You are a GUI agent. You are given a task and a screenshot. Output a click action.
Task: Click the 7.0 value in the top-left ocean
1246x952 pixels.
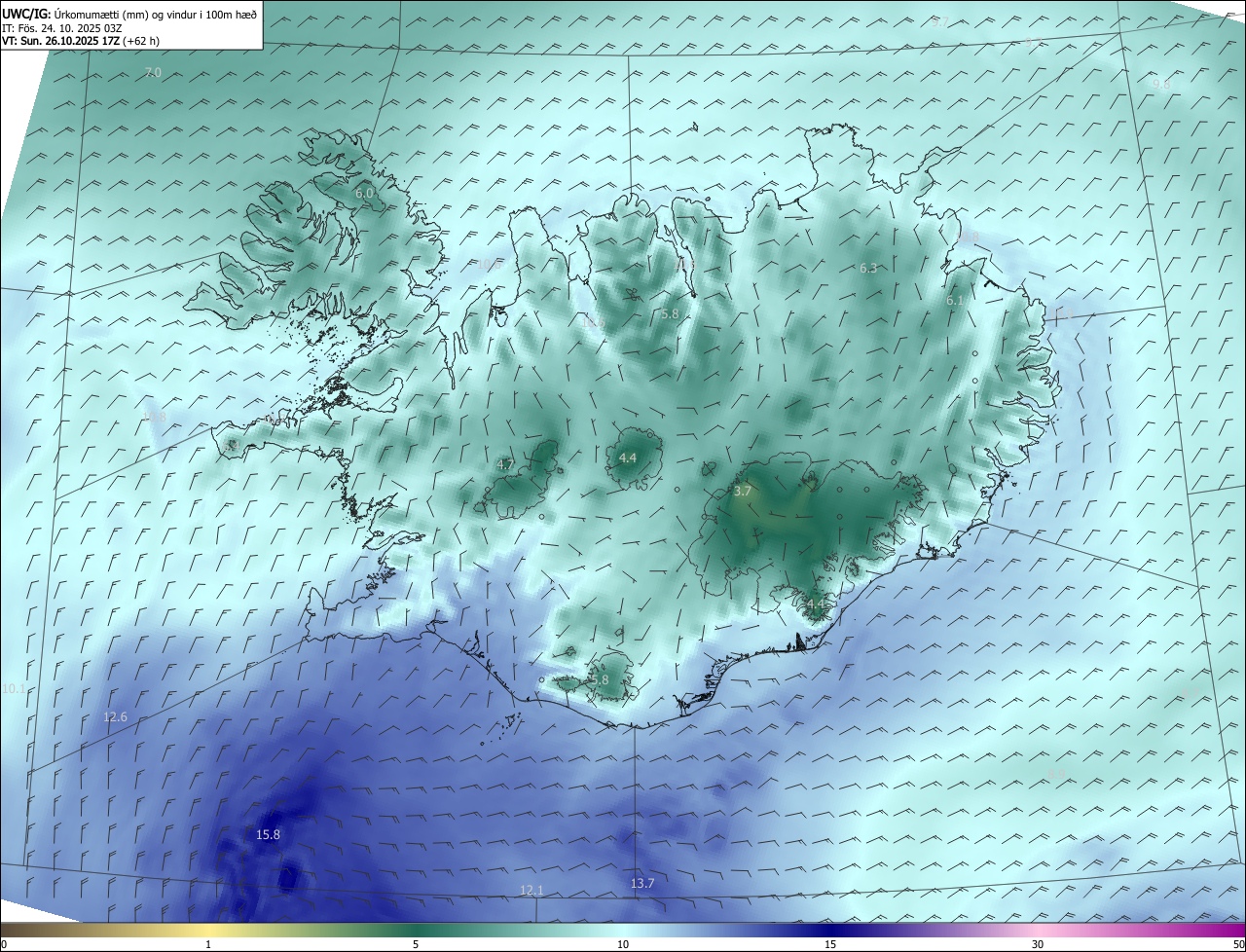click(x=153, y=73)
